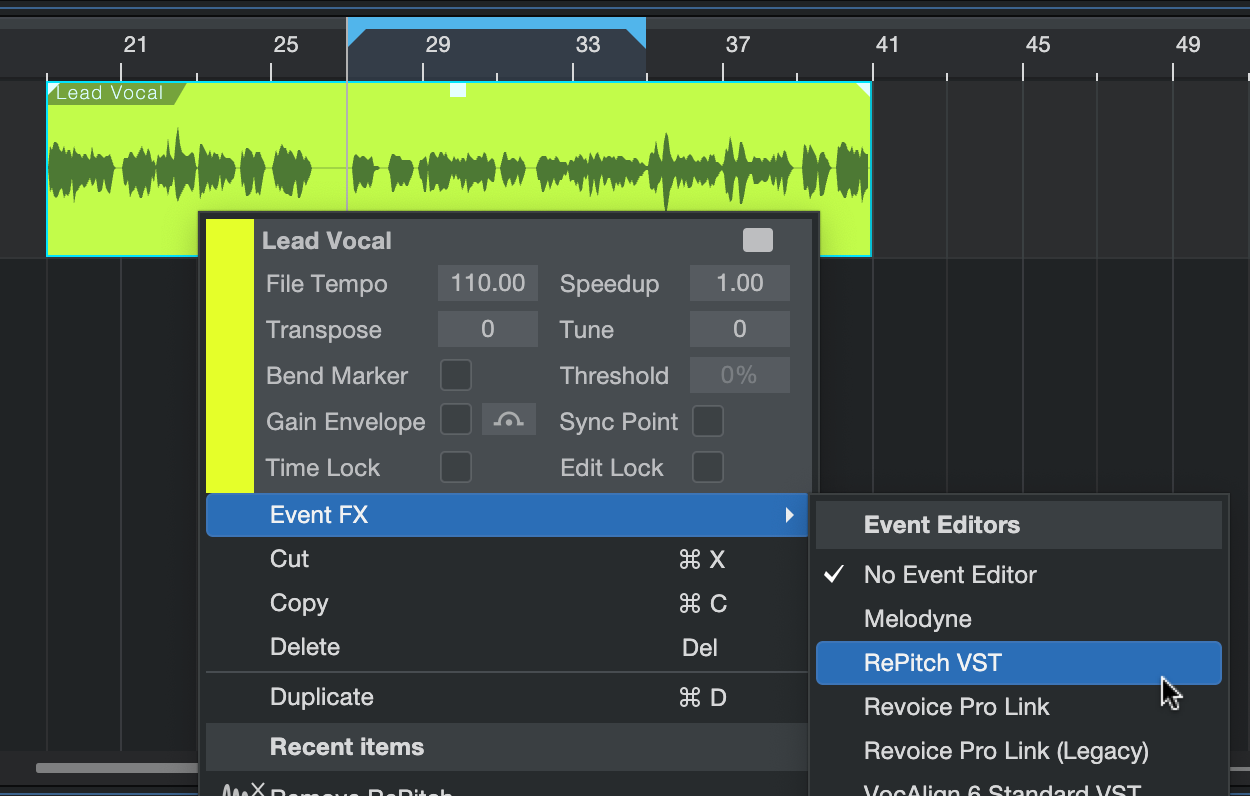
Task: Click the yellow event color swatch
Action: (x=229, y=356)
